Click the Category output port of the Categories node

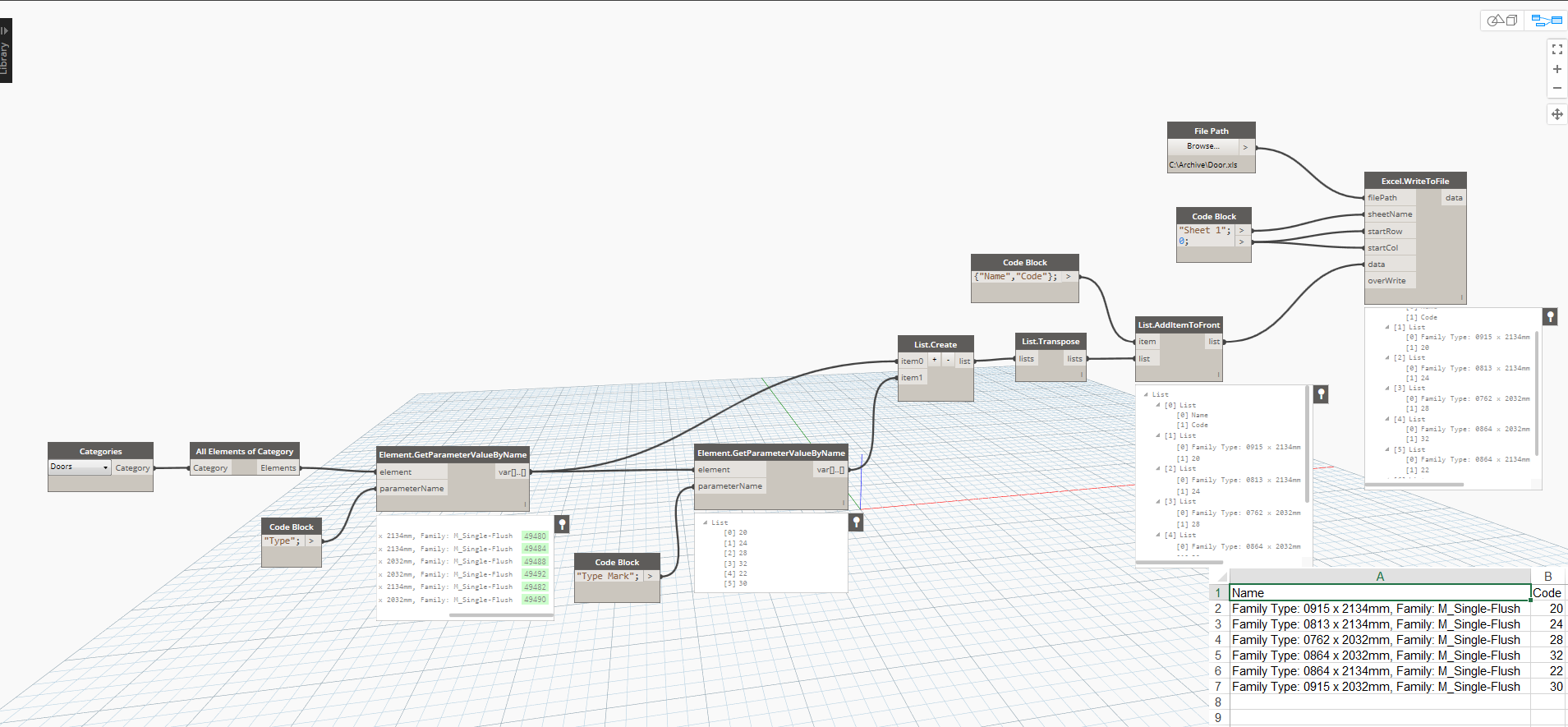tap(132, 468)
